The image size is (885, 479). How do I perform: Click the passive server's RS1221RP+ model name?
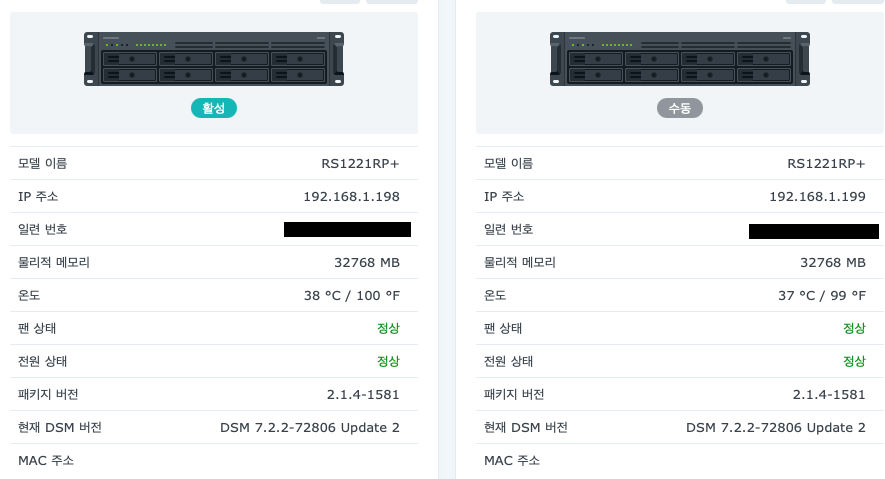(x=826, y=163)
